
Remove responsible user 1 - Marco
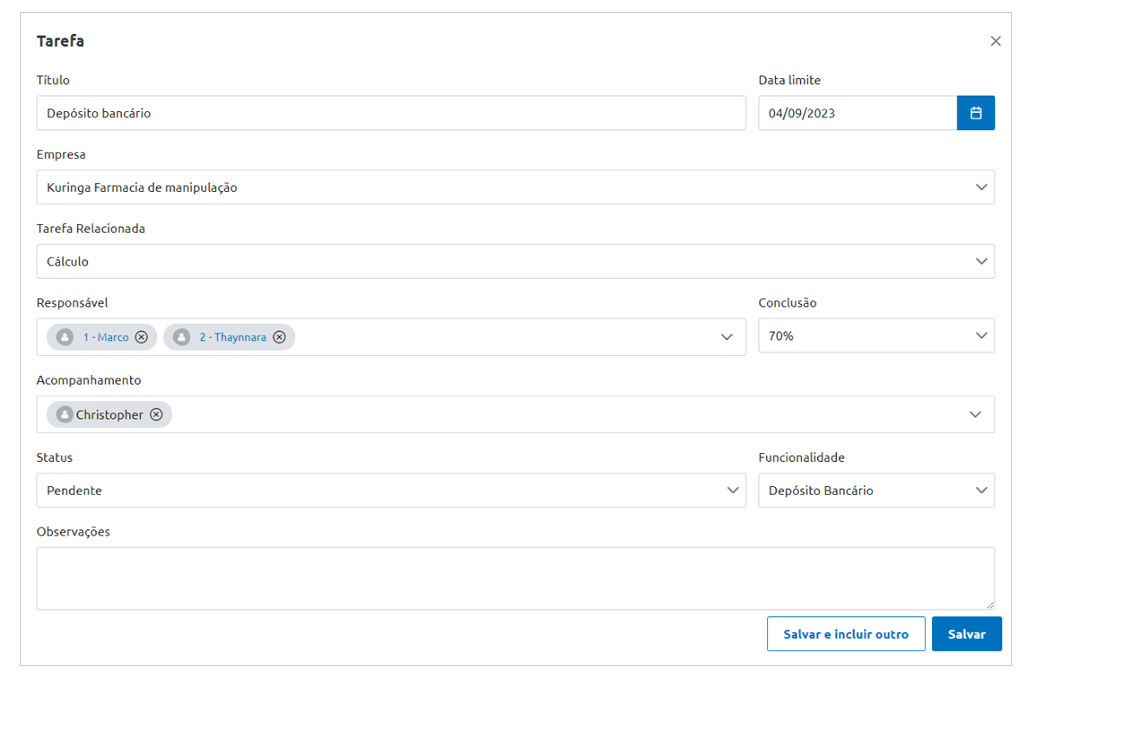coord(141,337)
